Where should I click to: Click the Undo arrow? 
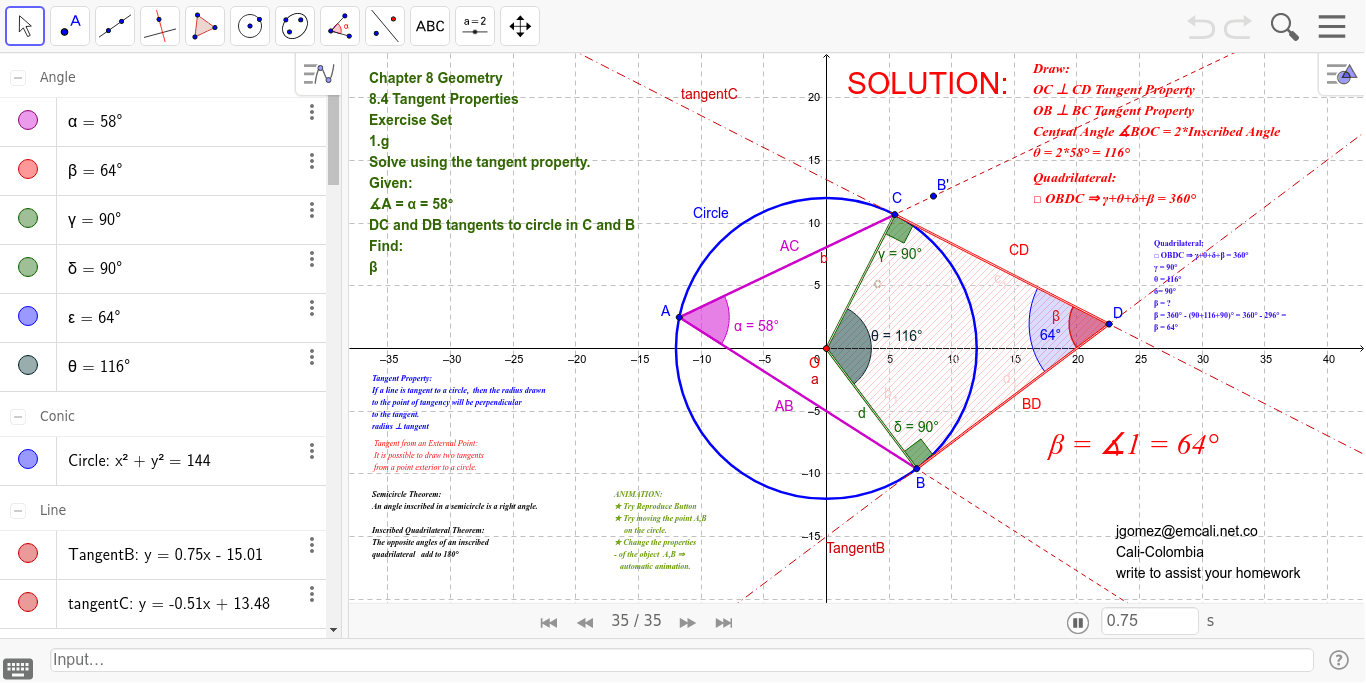tap(1202, 27)
